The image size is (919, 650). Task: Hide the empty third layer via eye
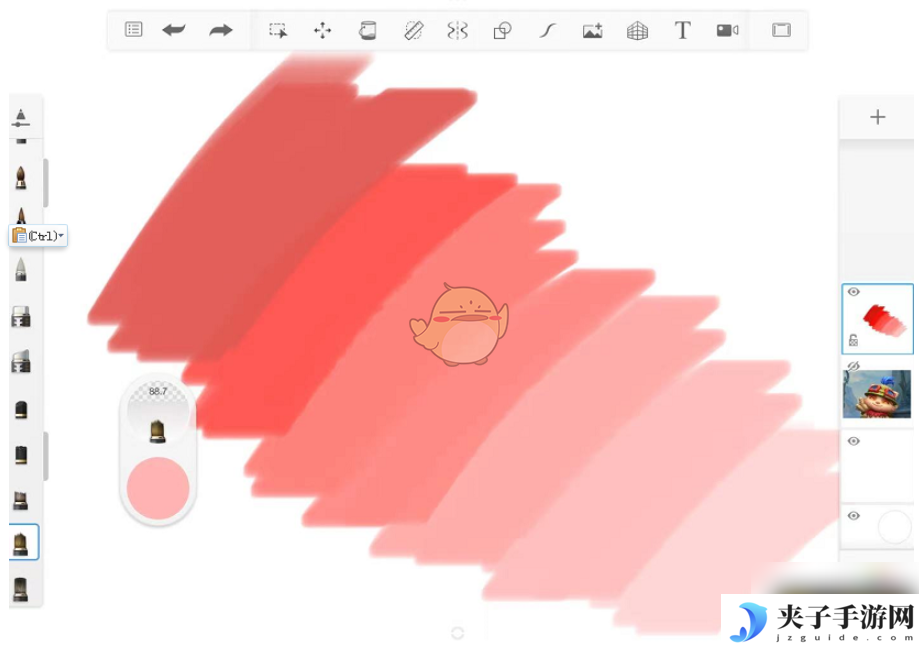click(x=853, y=441)
